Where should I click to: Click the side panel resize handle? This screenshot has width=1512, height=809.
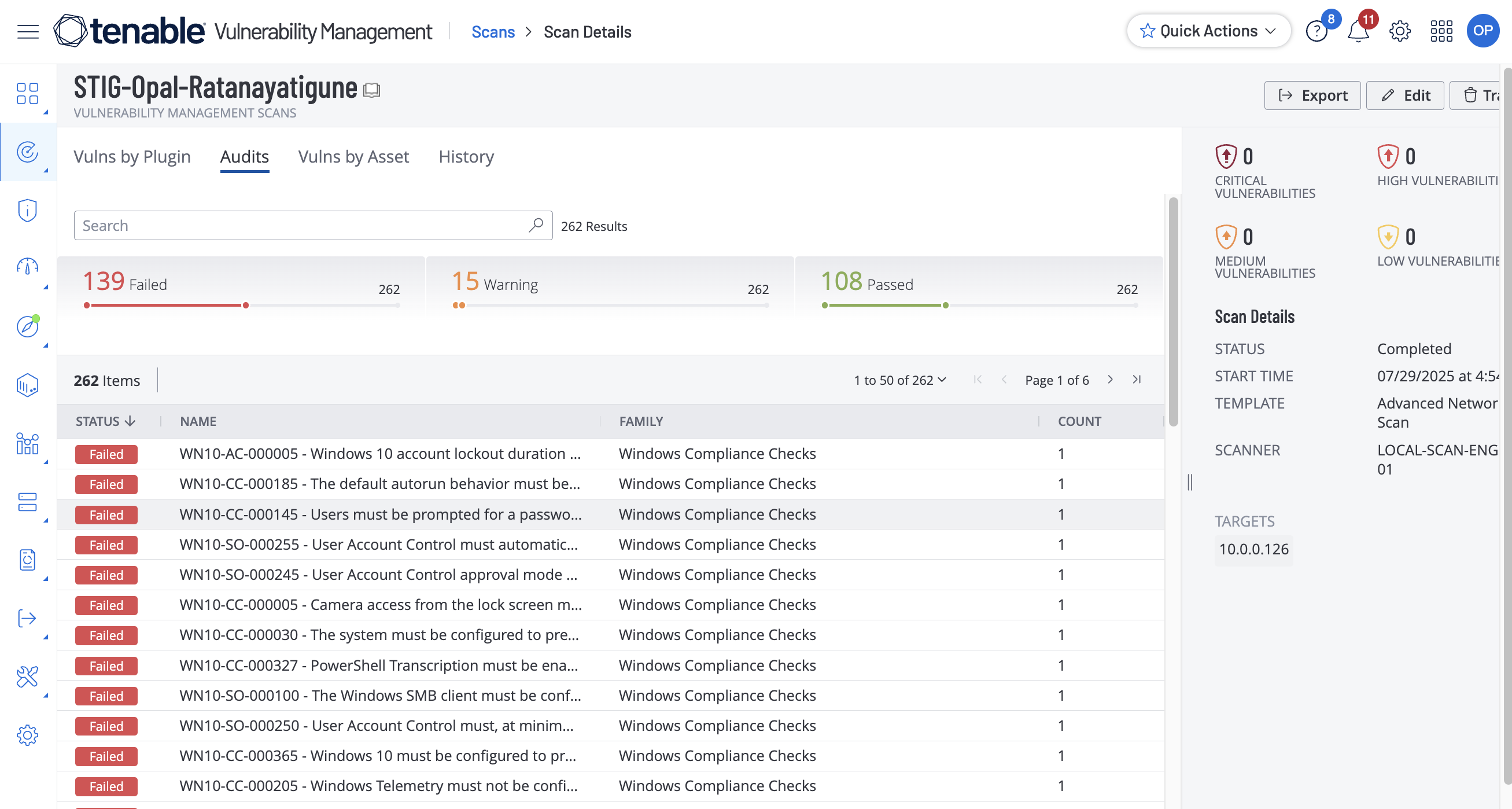1189,482
